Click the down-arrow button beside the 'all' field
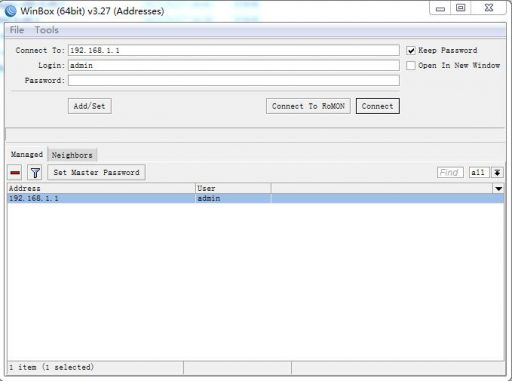This screenshot has width=512, height=381. tap(497, 172)
